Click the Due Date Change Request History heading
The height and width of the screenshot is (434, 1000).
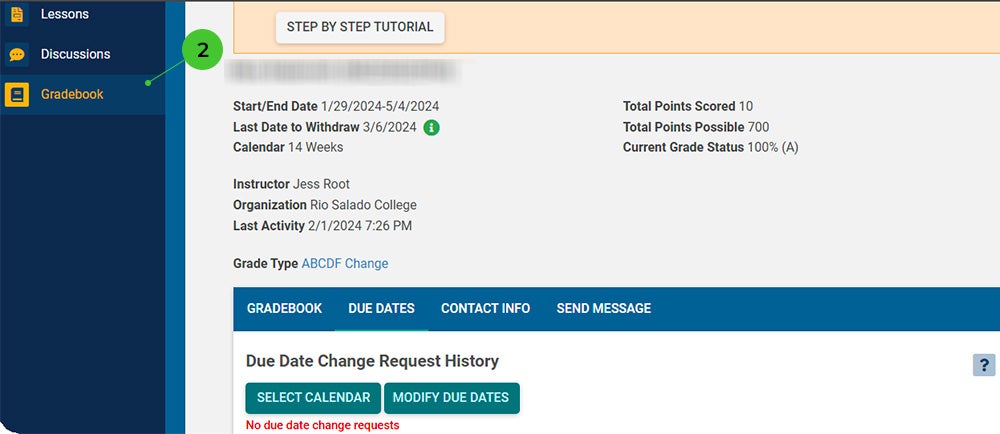372,361
